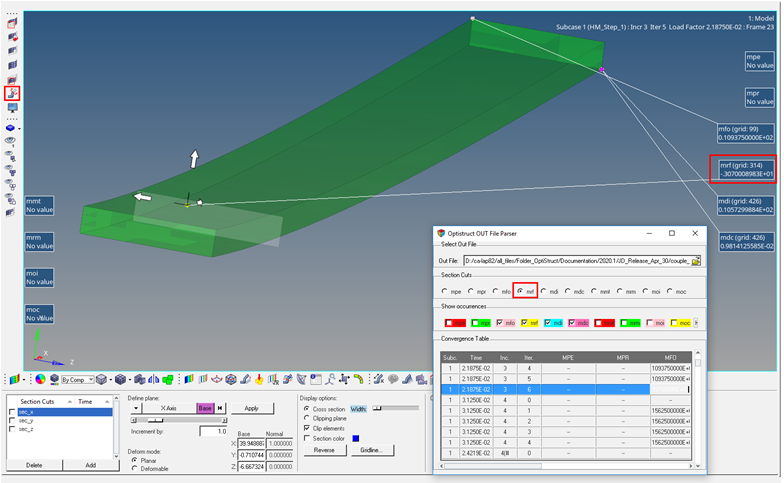The height and width of the screenshot is (483, 784).
Task: Click the MFO column header in Convergence Table
Action: point(669,357)
